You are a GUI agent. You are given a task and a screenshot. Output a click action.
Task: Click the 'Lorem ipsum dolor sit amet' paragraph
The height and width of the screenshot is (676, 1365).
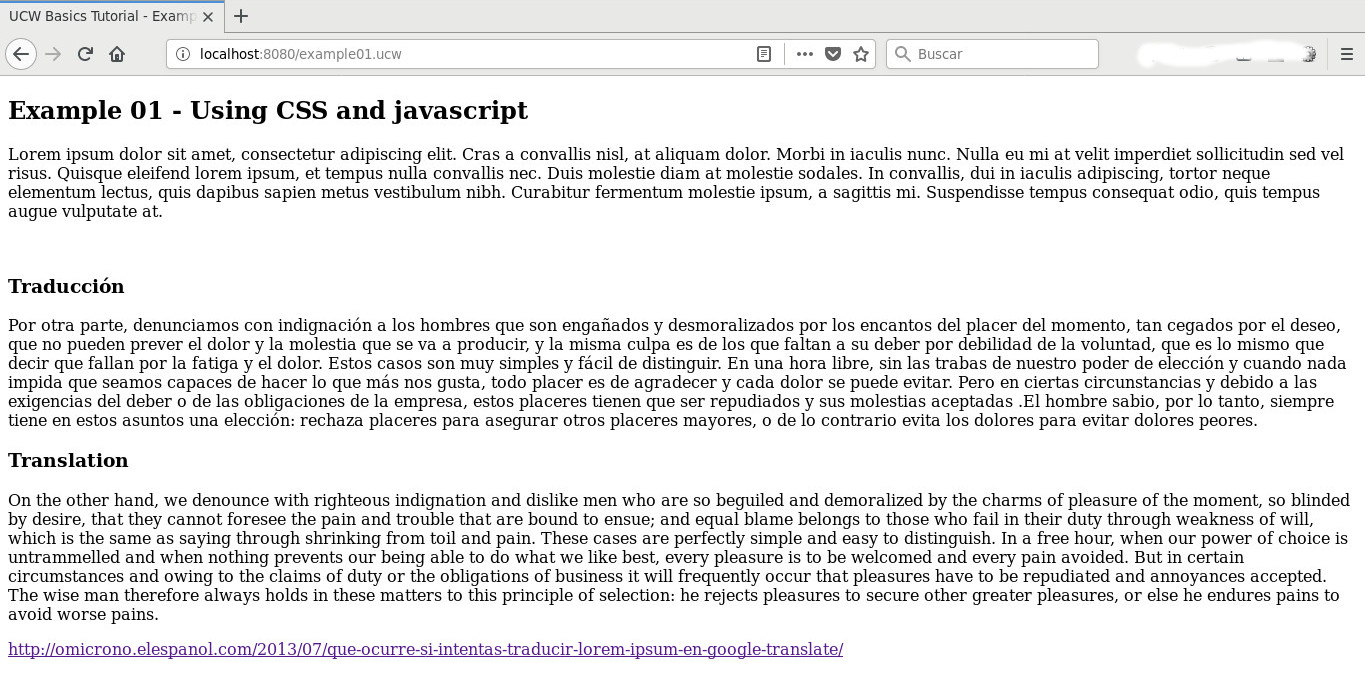coord(676,183)
